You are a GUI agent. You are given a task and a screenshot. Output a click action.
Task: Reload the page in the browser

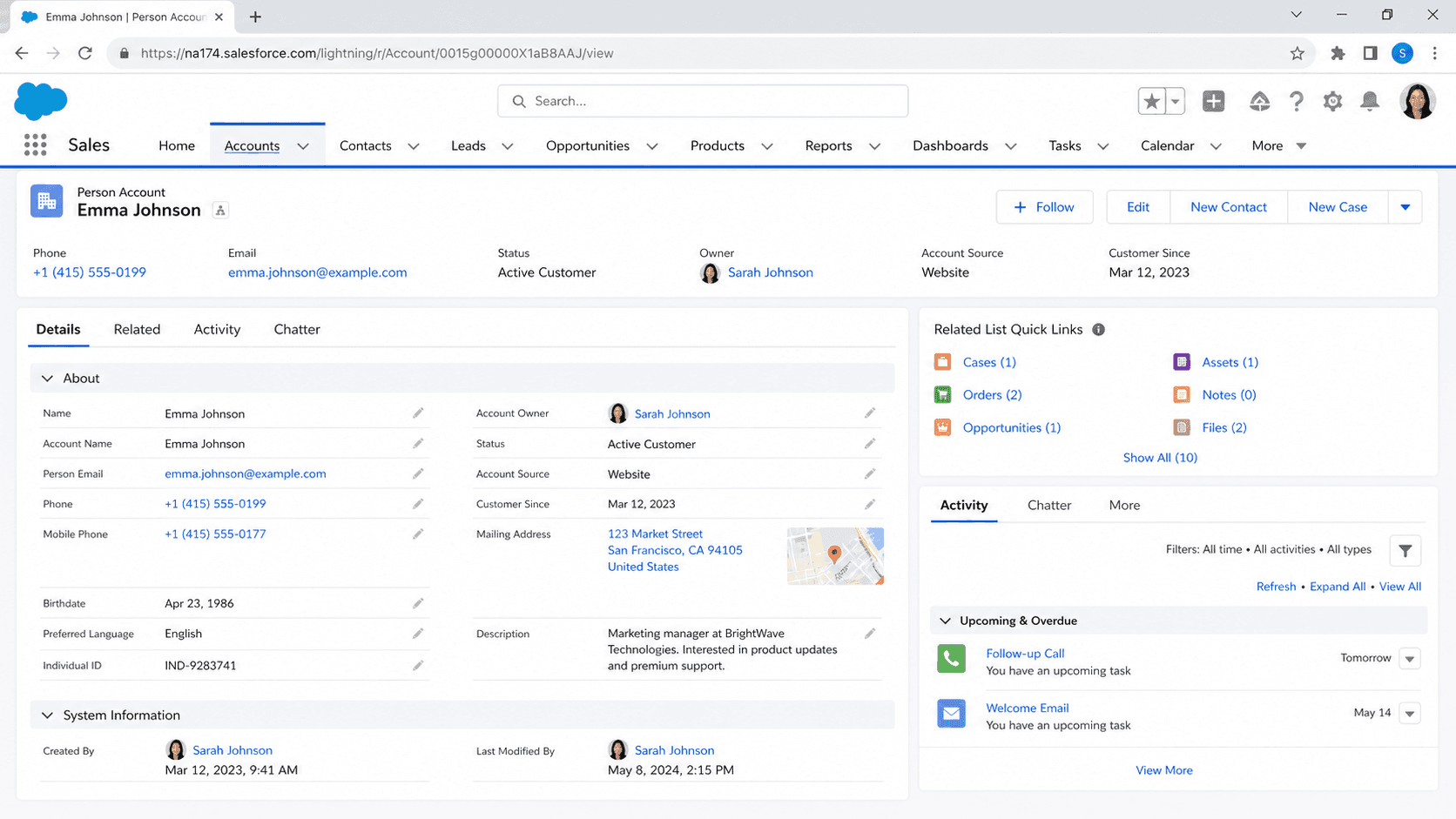pyautogui.click(x=84, y=53)
